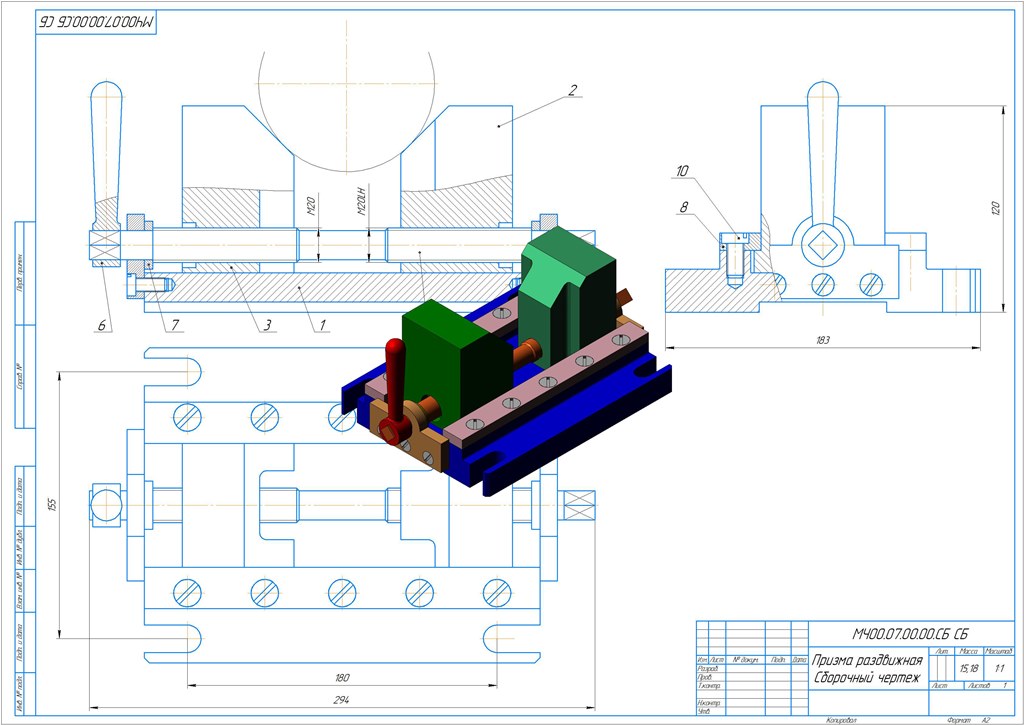
Task: Click part callout number 10
Action: pos(682,171)
